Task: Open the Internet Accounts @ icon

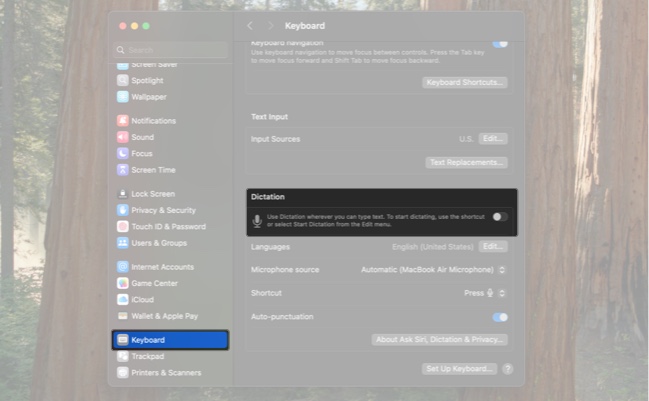Action: click(x=123, y=267)
